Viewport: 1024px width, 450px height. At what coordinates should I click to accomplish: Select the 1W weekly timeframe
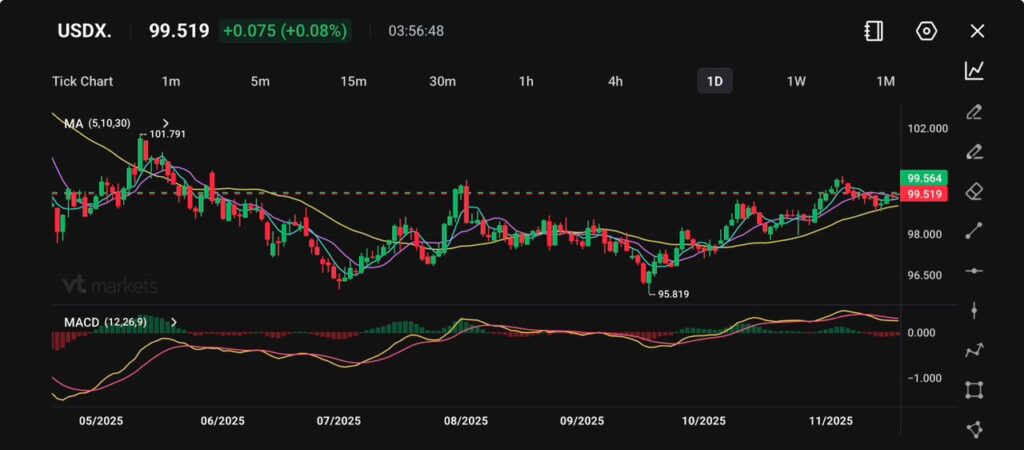pyautogui.click(x=796, y=81)
